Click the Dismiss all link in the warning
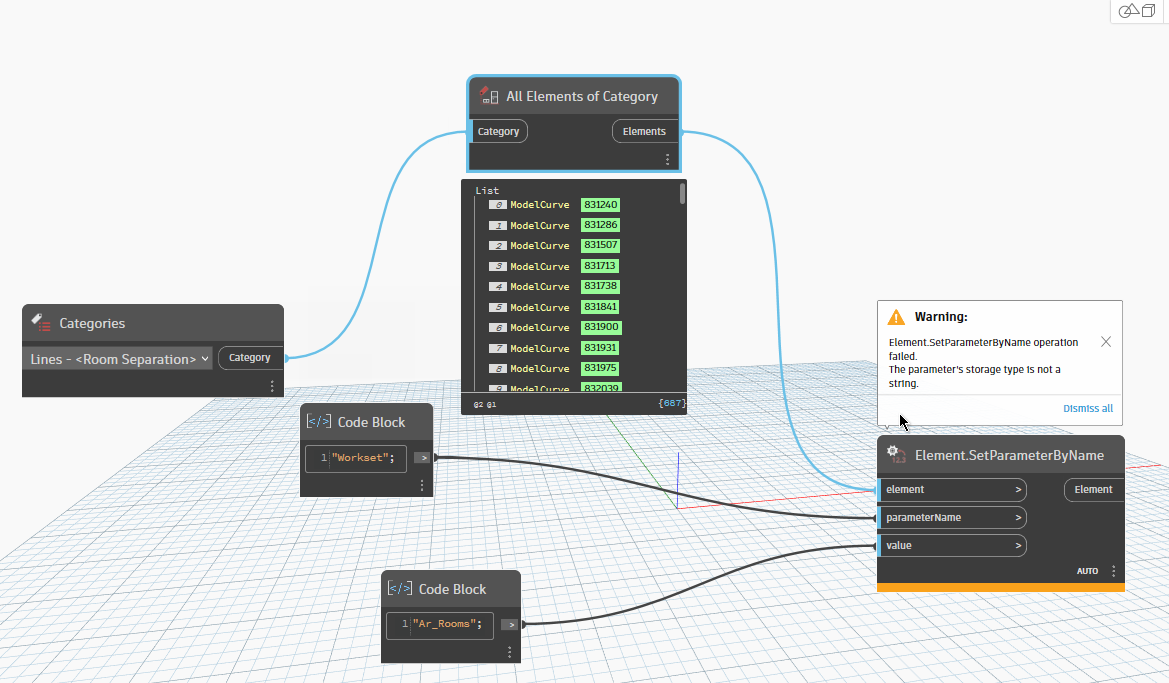Screen dimensions: 1169x683 tap(1089, 408)
